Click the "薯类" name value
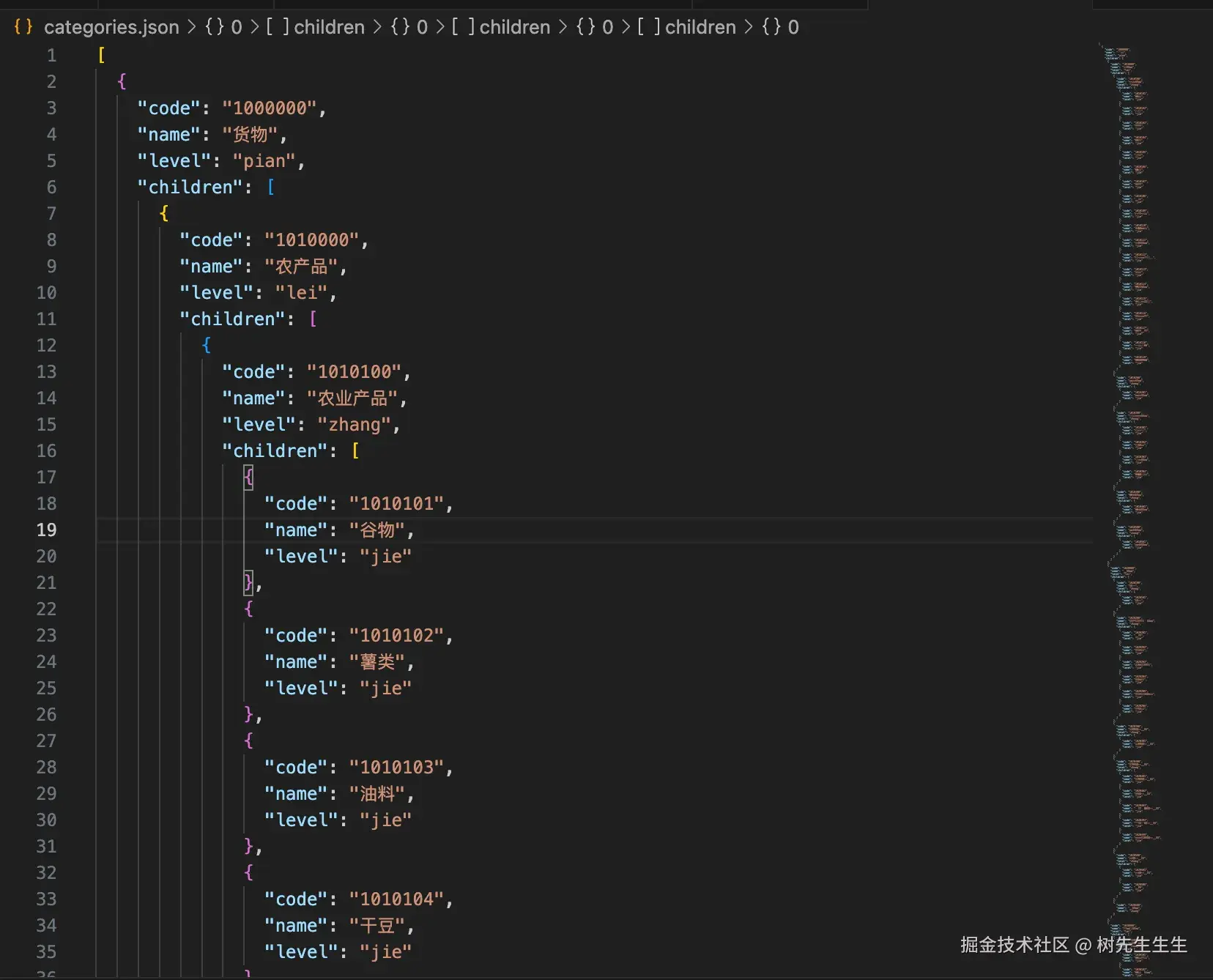The width and height of the screenshot is (1213, 980). click(378, 661)
